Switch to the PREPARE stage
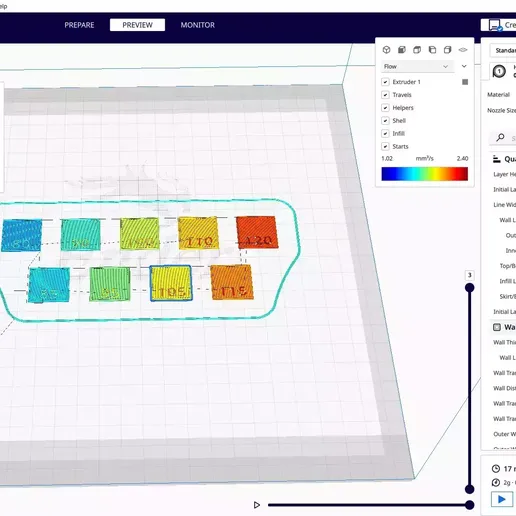Screen dimensions: 516x516 pos(79,25)
